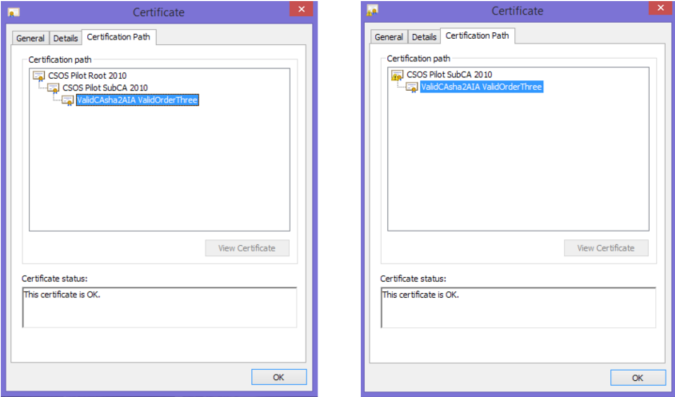Confirm with OK in right Certificate window

pyautogui.click(x=638, y=378)
